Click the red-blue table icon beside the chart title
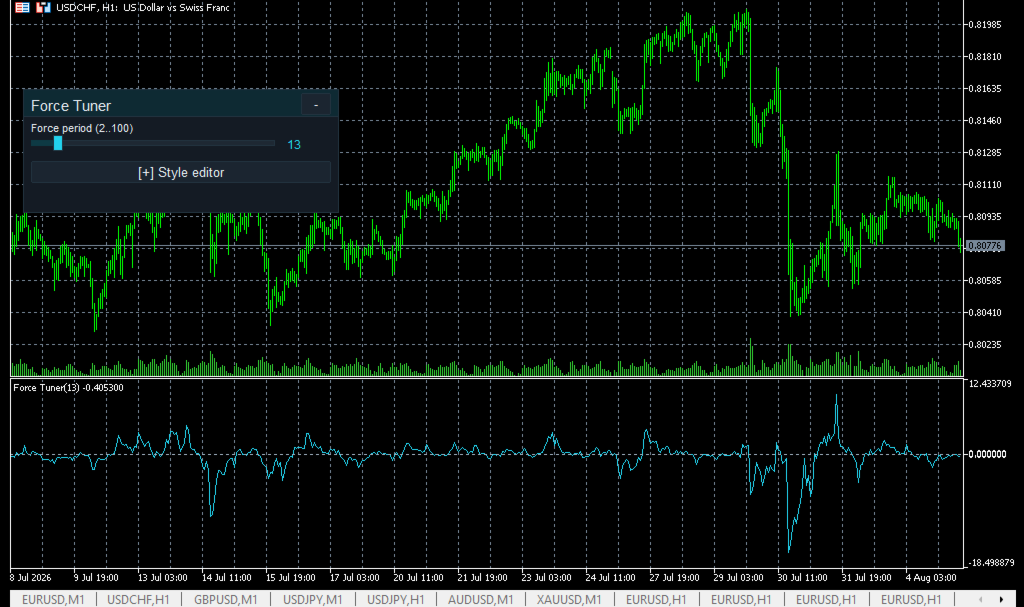Viewport: 1024px width, 607px height. coord(22,8)
